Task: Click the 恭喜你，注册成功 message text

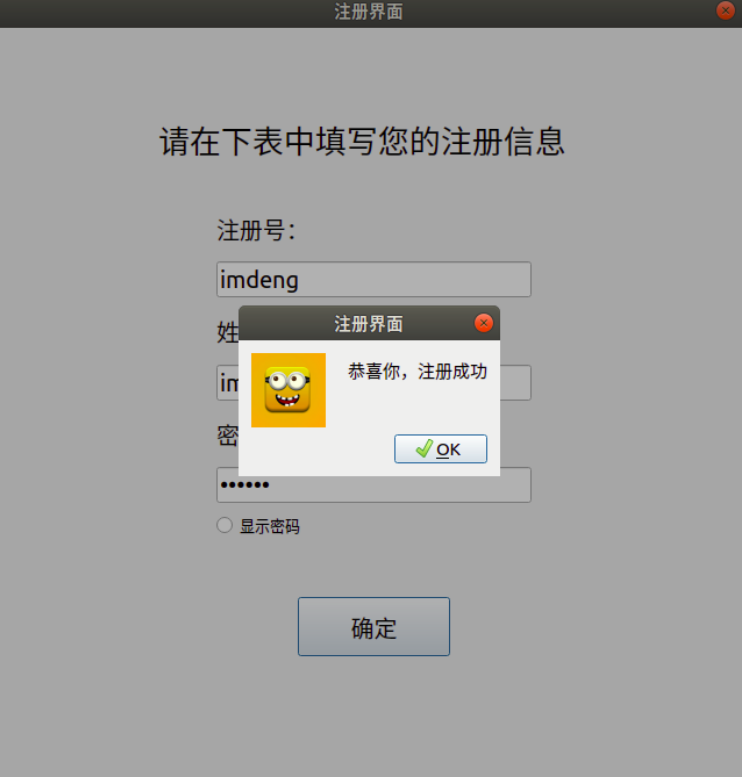Action: [417, 371]
